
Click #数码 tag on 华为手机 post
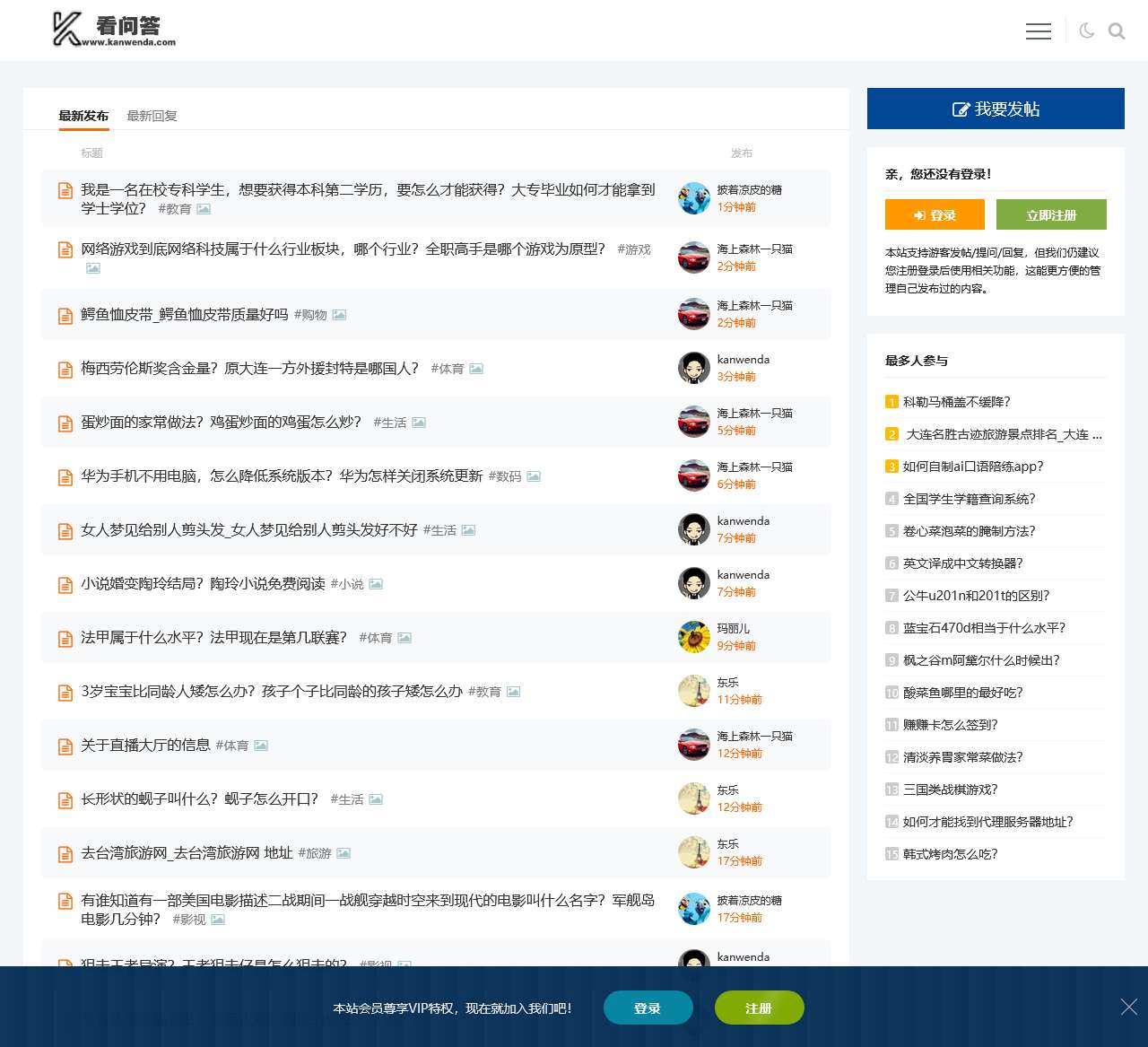(x=505, y=476)
